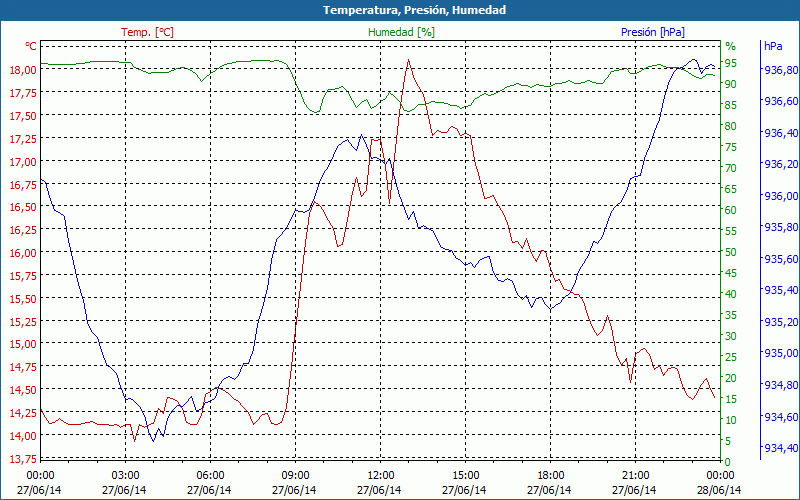This screenshot has width=800, height=500.
Task: Click the 21:00 time axis label
Action: (636, 475)
